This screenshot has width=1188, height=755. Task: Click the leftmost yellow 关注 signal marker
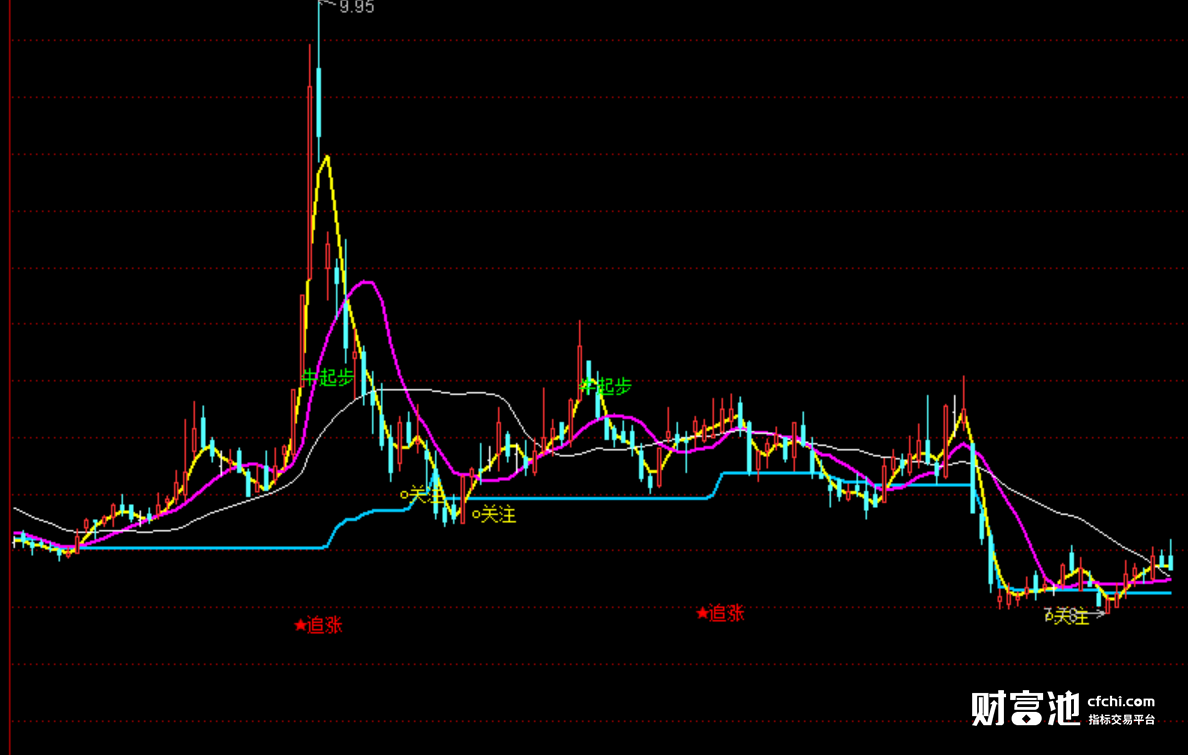tap(421, 495)
